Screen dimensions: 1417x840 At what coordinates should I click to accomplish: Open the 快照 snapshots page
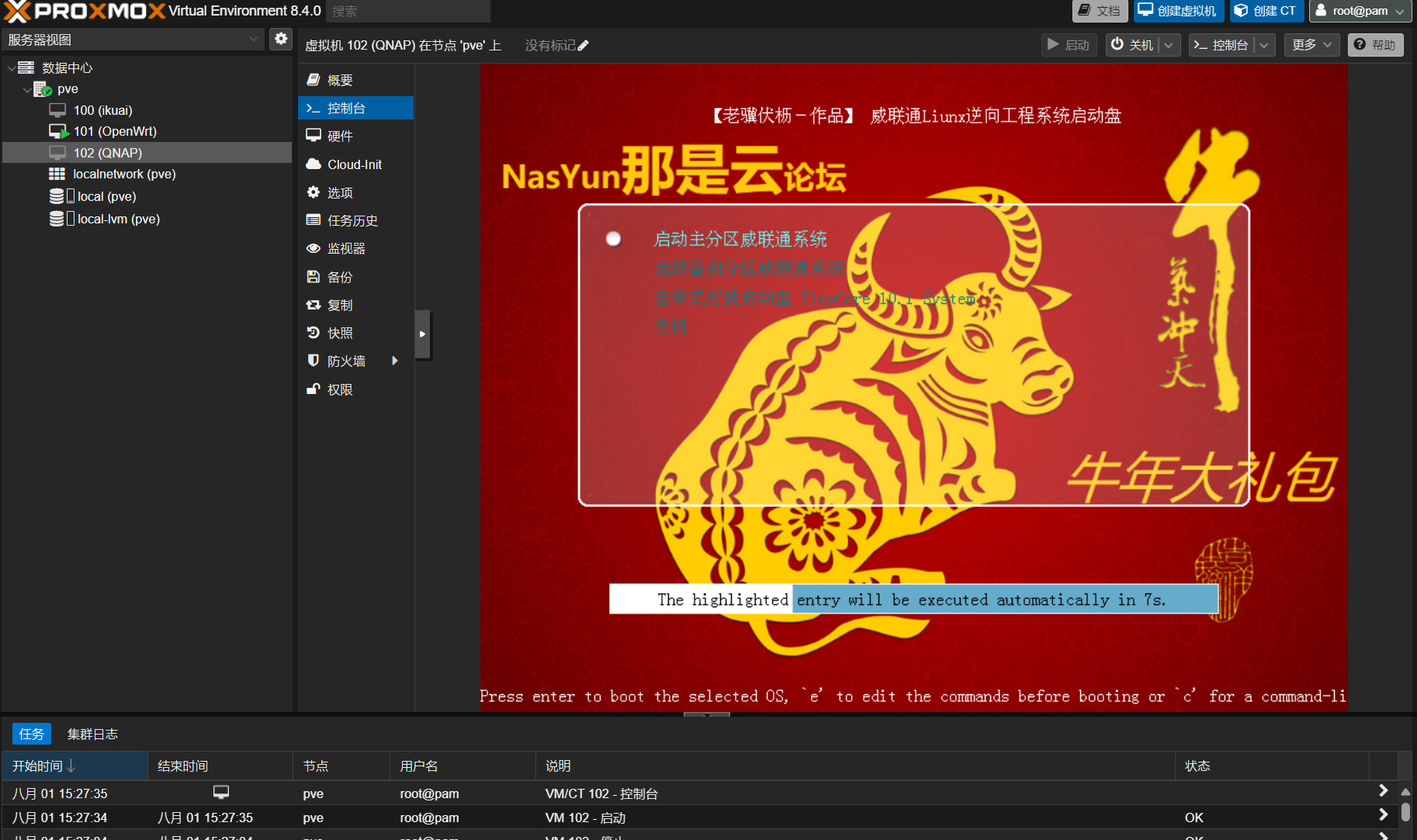point(355,333)
